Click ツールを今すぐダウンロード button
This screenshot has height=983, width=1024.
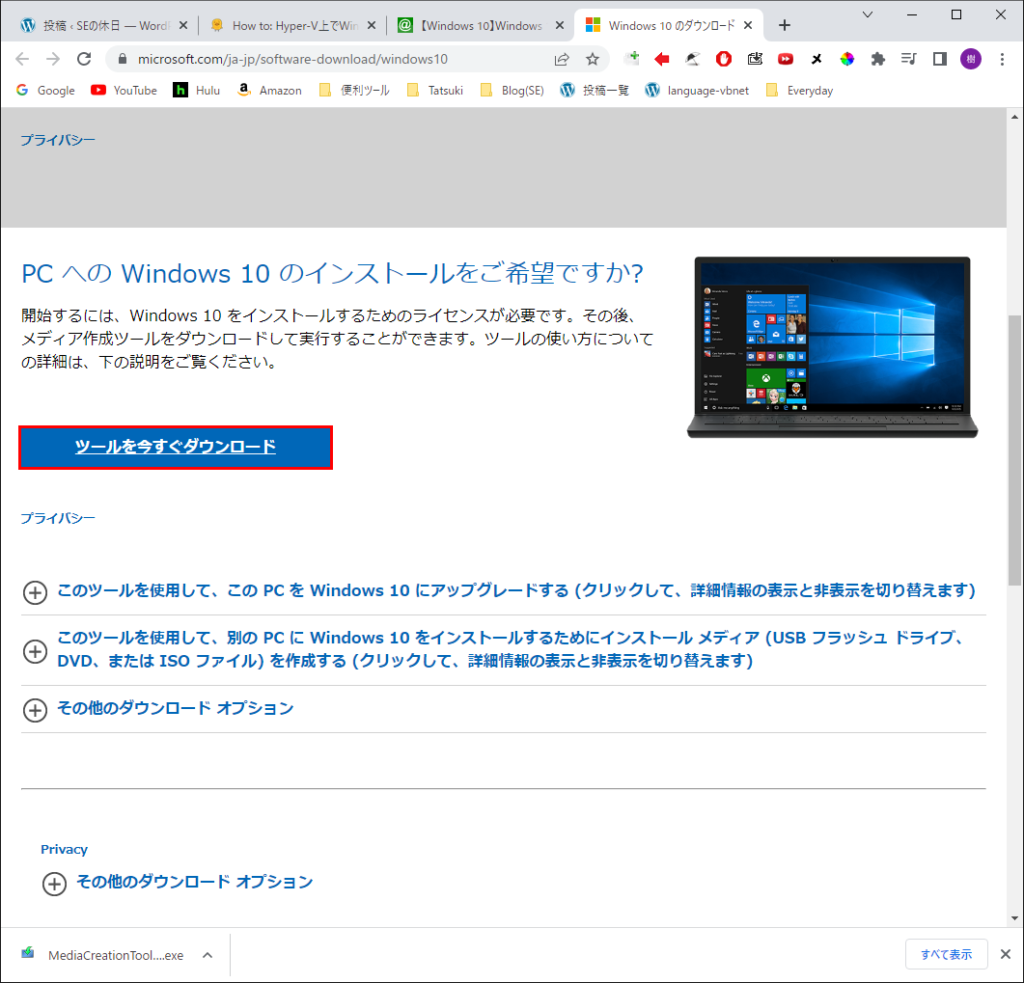(175, 448)
